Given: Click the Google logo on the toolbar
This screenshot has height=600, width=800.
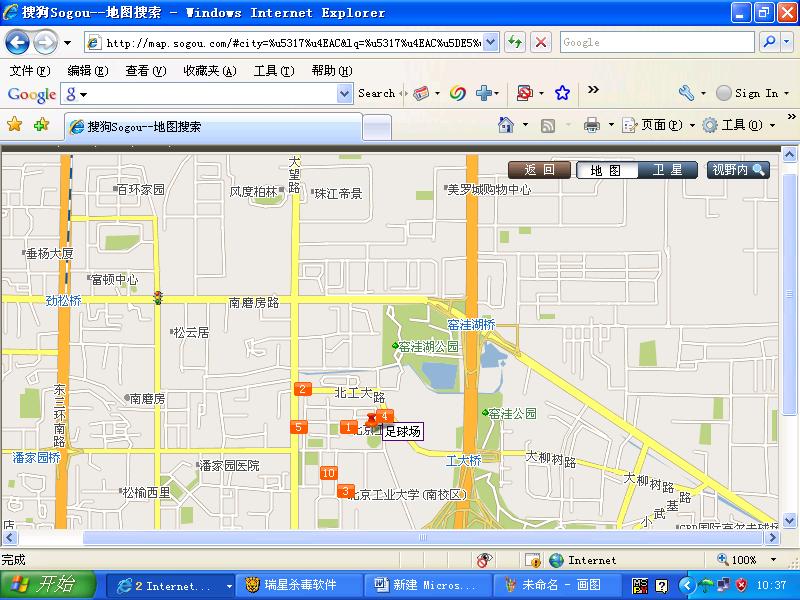Looking at the screenshot, I should [x=32, y=94].
